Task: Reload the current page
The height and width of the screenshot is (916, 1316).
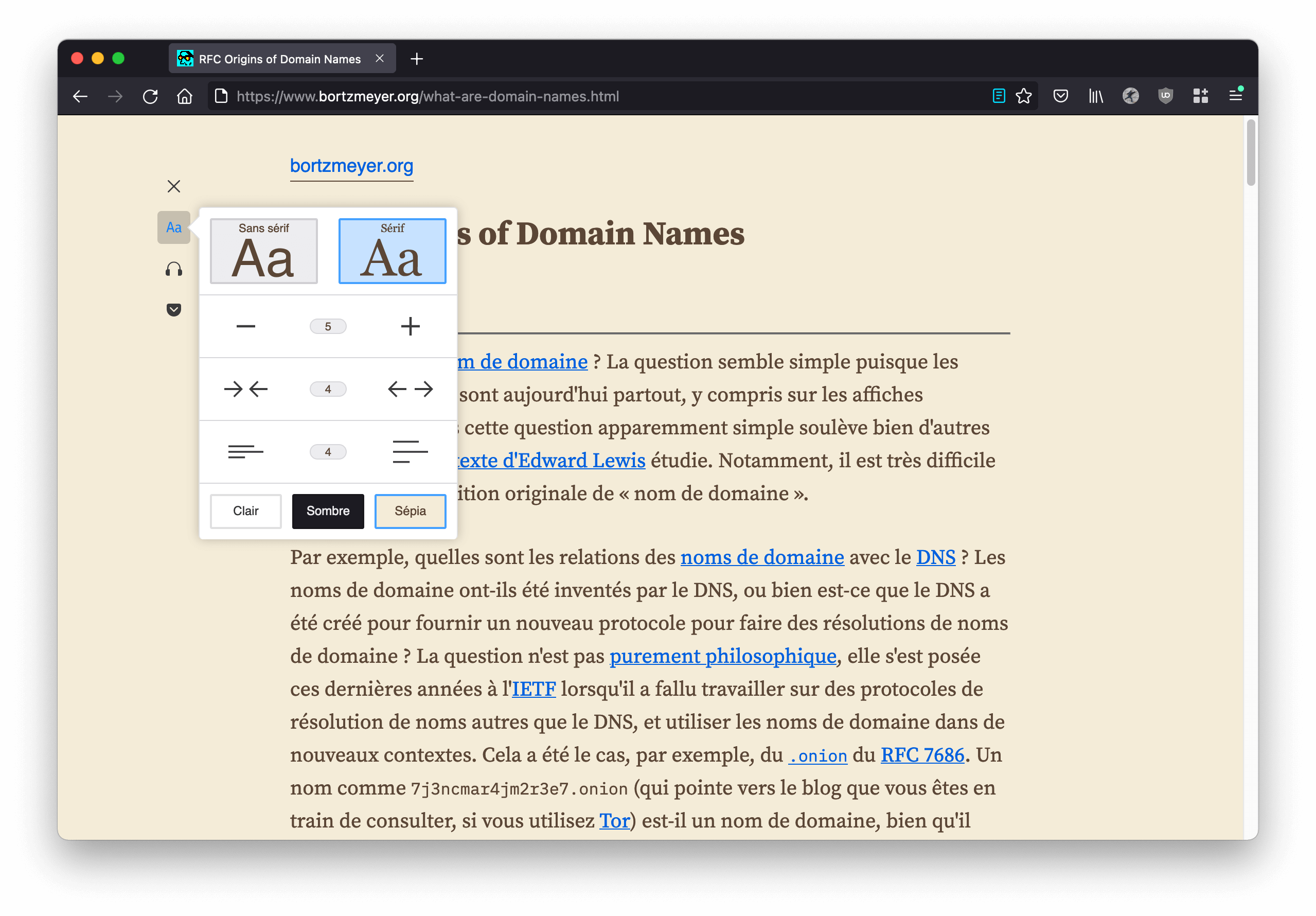Action: 150,96
